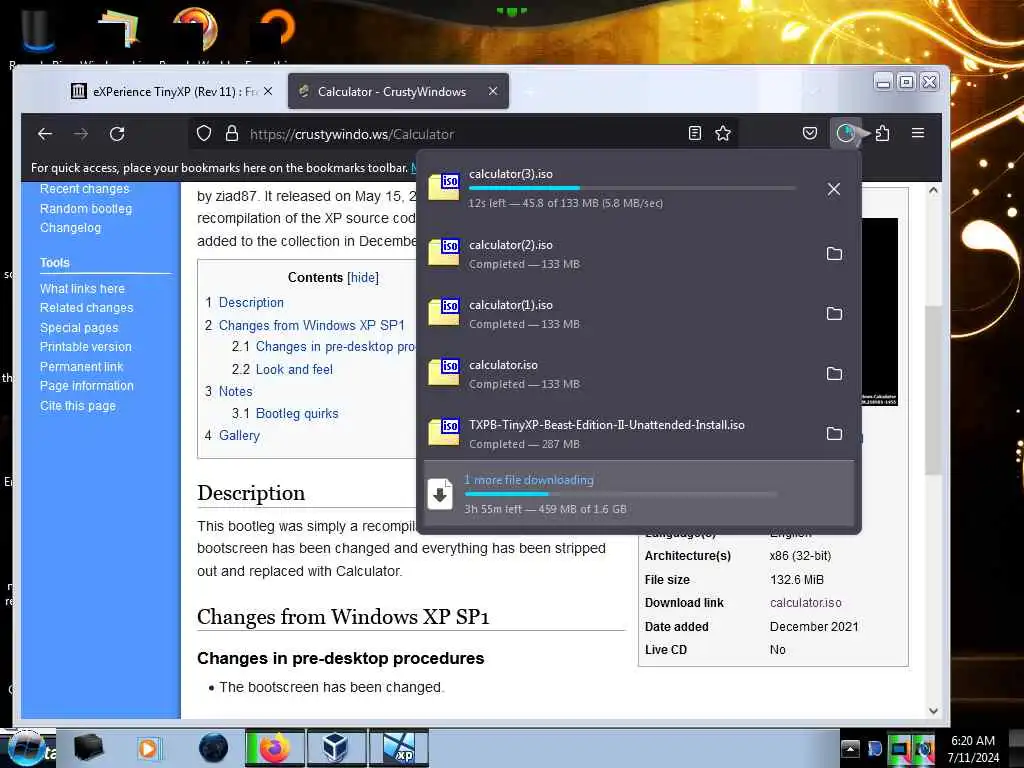The image size is (1024, 768).
Task: Save page to Pocket
Action: pyautogui.click(x=810, y=133)
